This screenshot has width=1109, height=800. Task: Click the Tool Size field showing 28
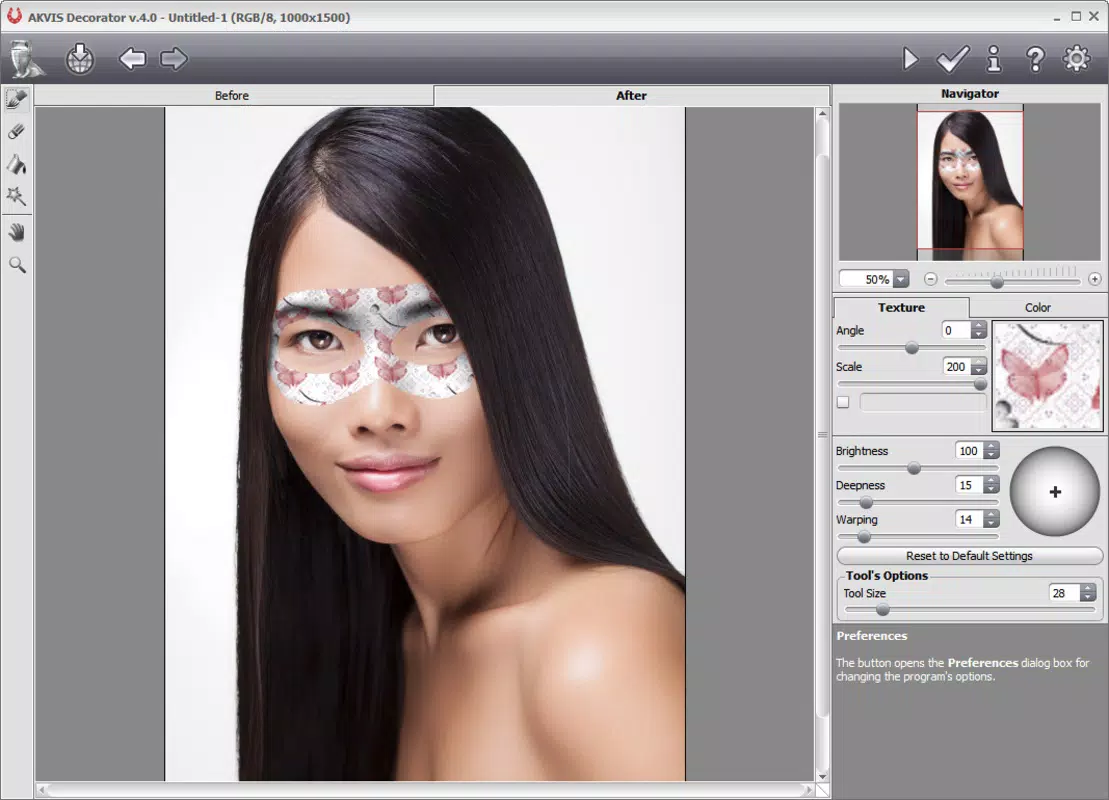click(x=1064, y=593)
